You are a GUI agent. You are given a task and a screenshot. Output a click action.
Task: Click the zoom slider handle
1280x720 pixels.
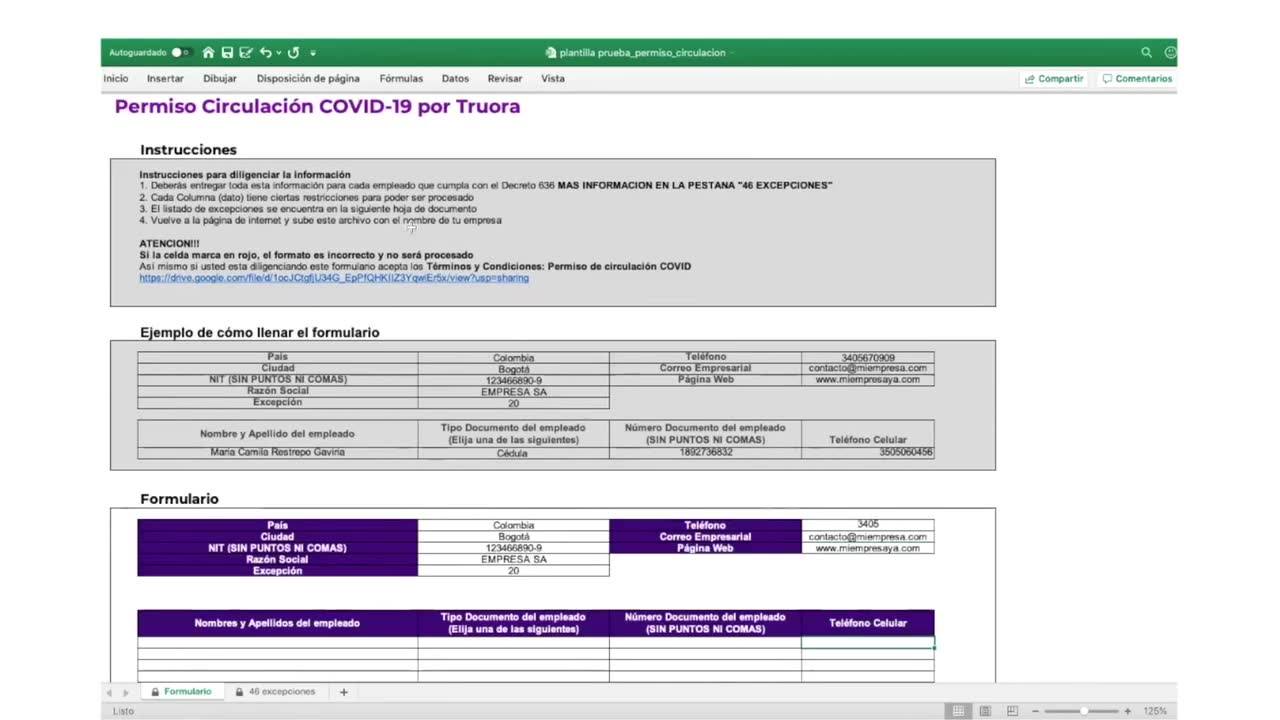(1083, 711)
